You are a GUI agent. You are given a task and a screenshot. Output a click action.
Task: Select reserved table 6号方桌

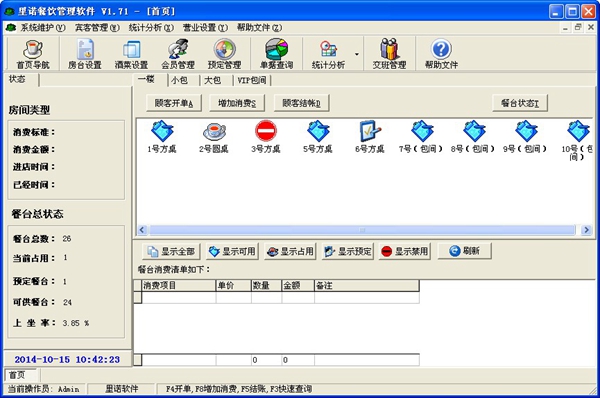(x=370, y=137)
